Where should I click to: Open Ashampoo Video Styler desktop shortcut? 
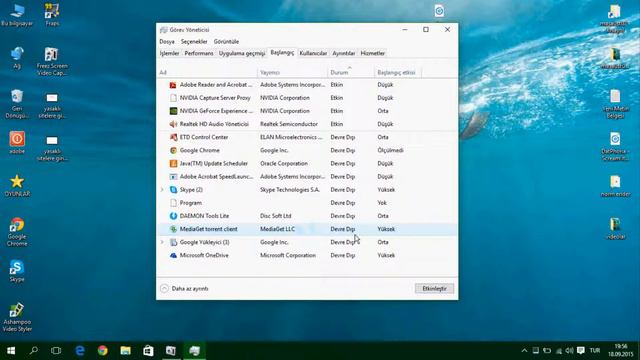[17, 317]
